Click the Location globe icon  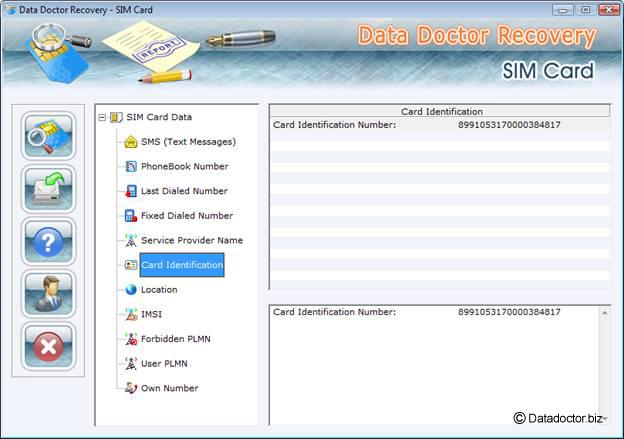click(x=131, y=290)
